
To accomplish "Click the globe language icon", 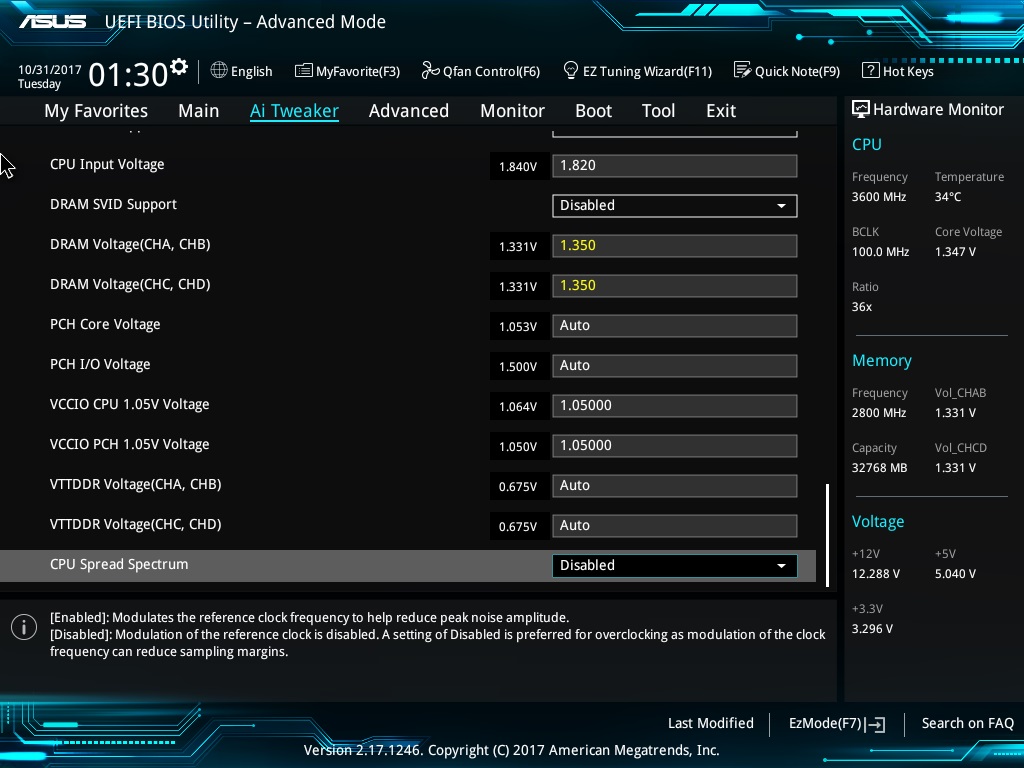I will point(219,70).
